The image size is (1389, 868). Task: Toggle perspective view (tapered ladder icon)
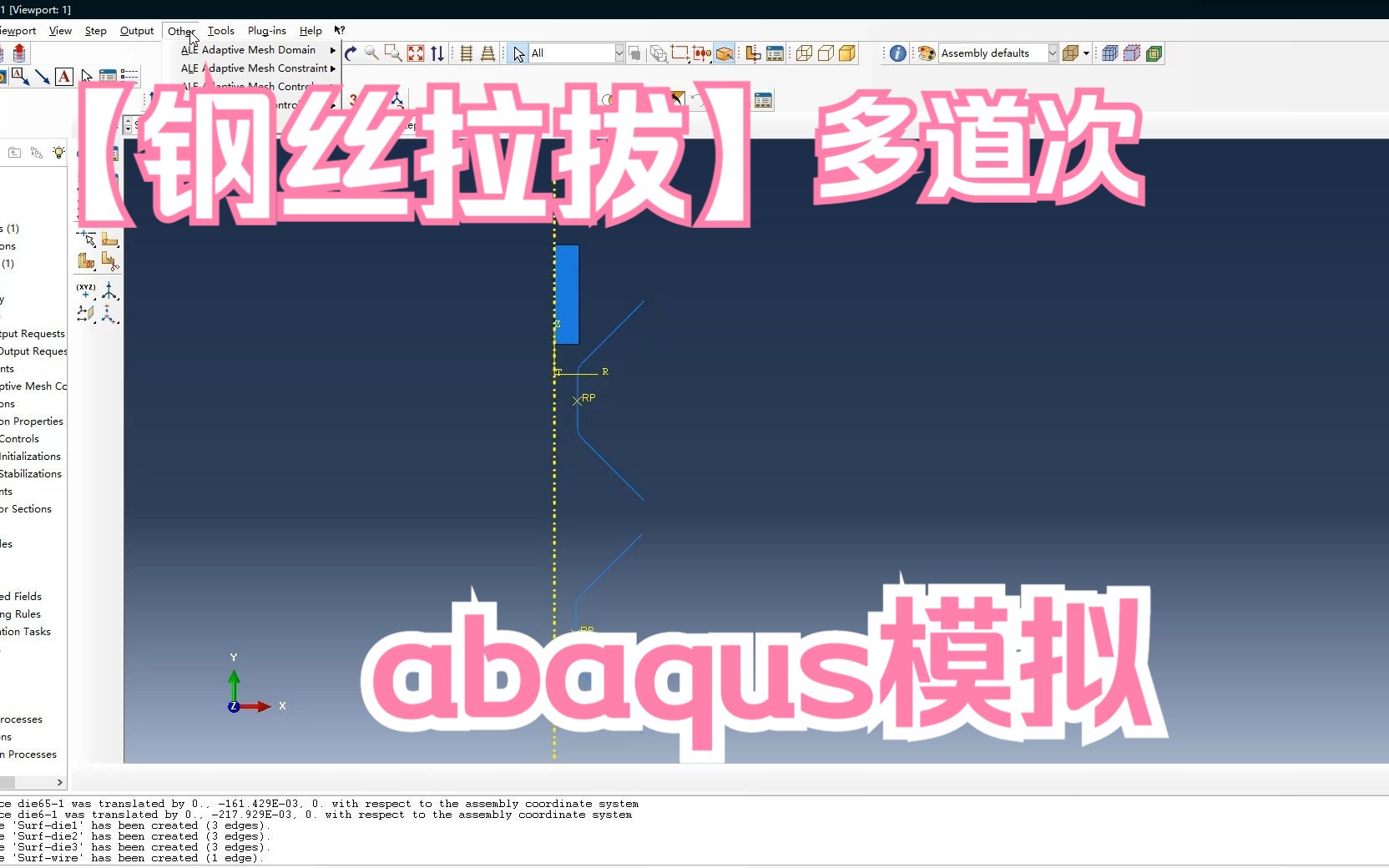[x=488, y=53]
